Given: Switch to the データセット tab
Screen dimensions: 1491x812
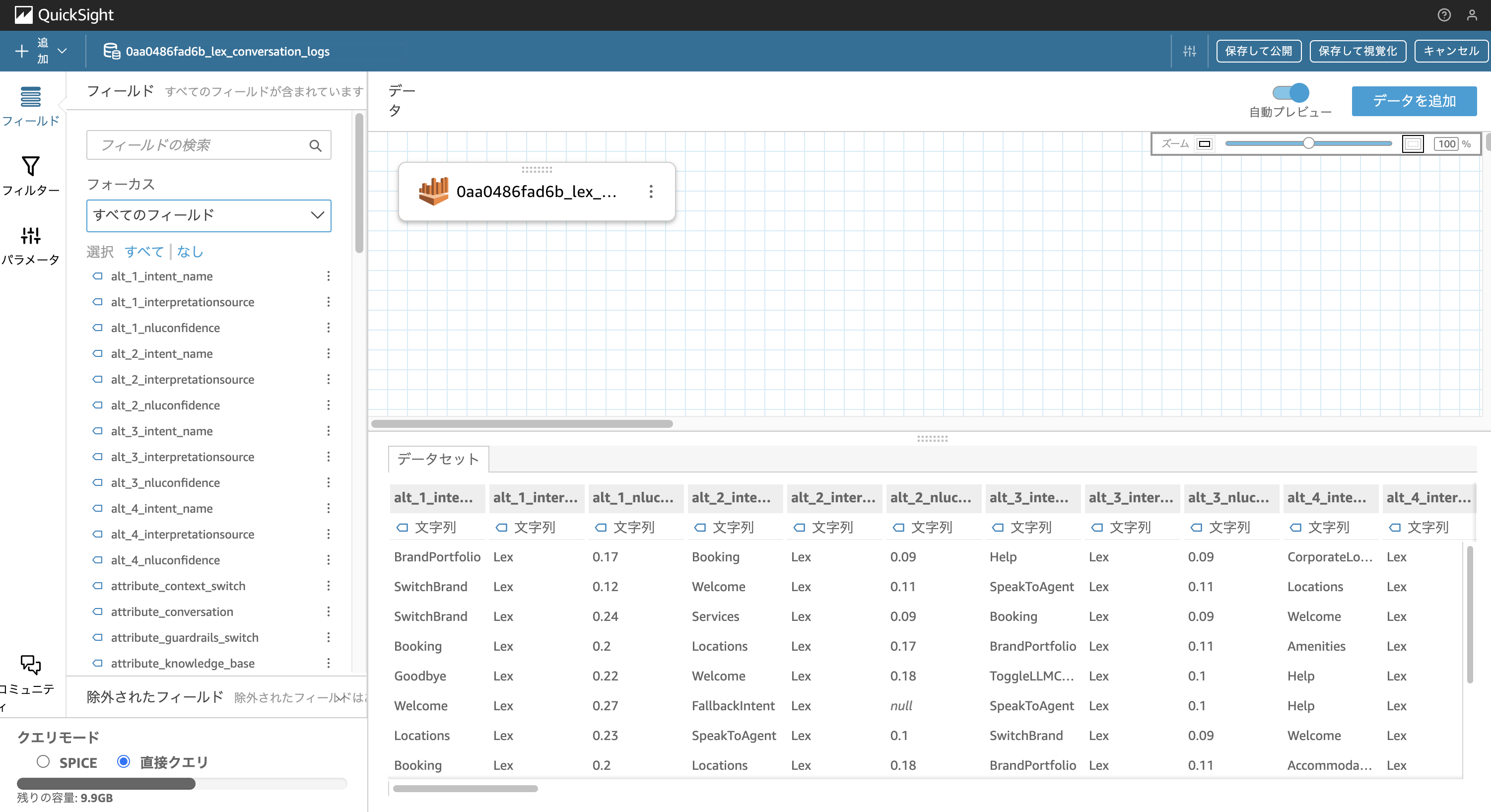Looking at the screenshot, I should [x=438, y=459].
